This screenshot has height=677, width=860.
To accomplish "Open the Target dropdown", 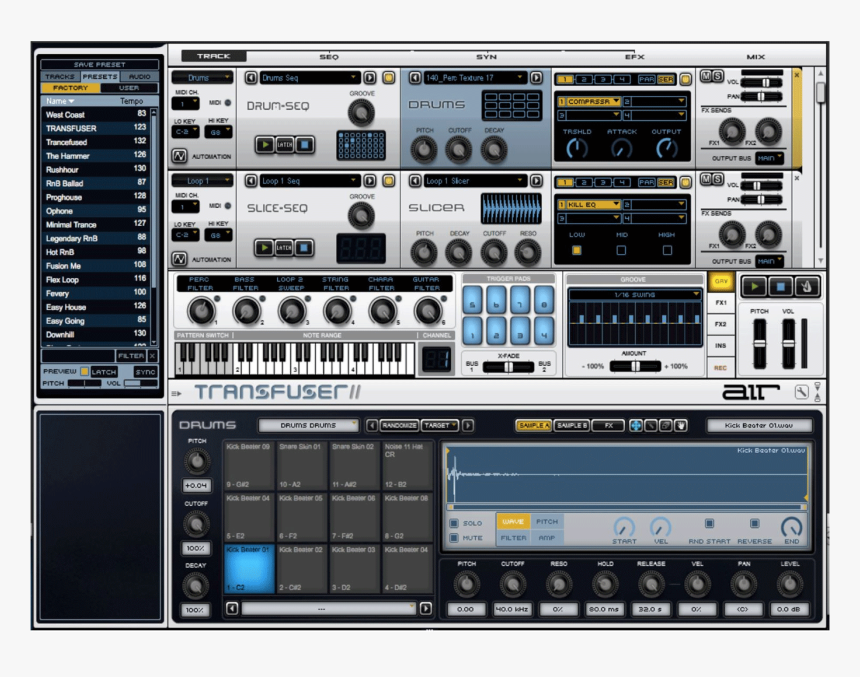I will point(440,425).
